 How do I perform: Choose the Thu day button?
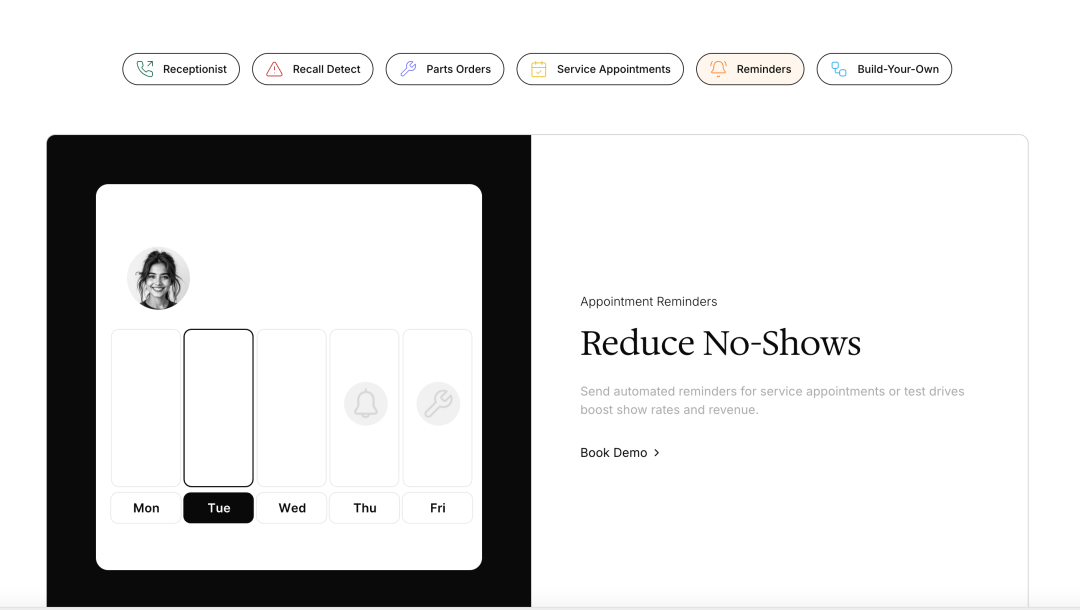(x=365, y=508)
